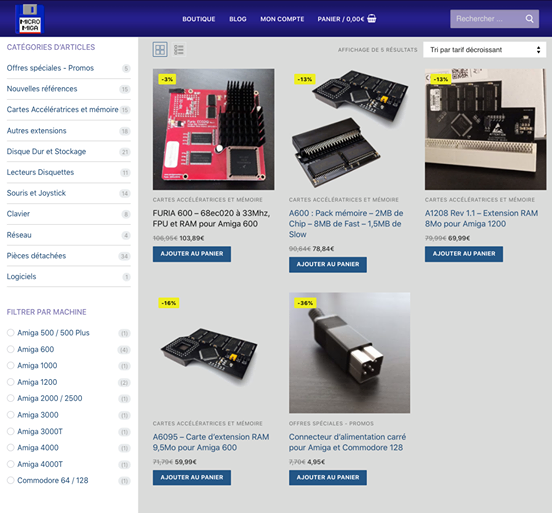Viewport: 552px width, 513px height.
Task: Select Amiga 600 machine filter
Action: click(11, 349)
